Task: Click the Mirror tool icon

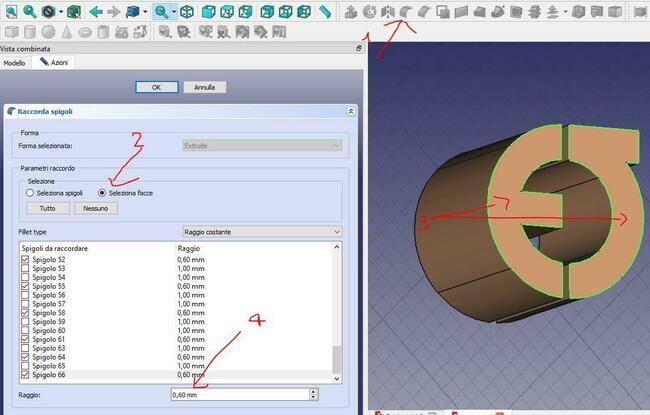Action: click(388, 12)
